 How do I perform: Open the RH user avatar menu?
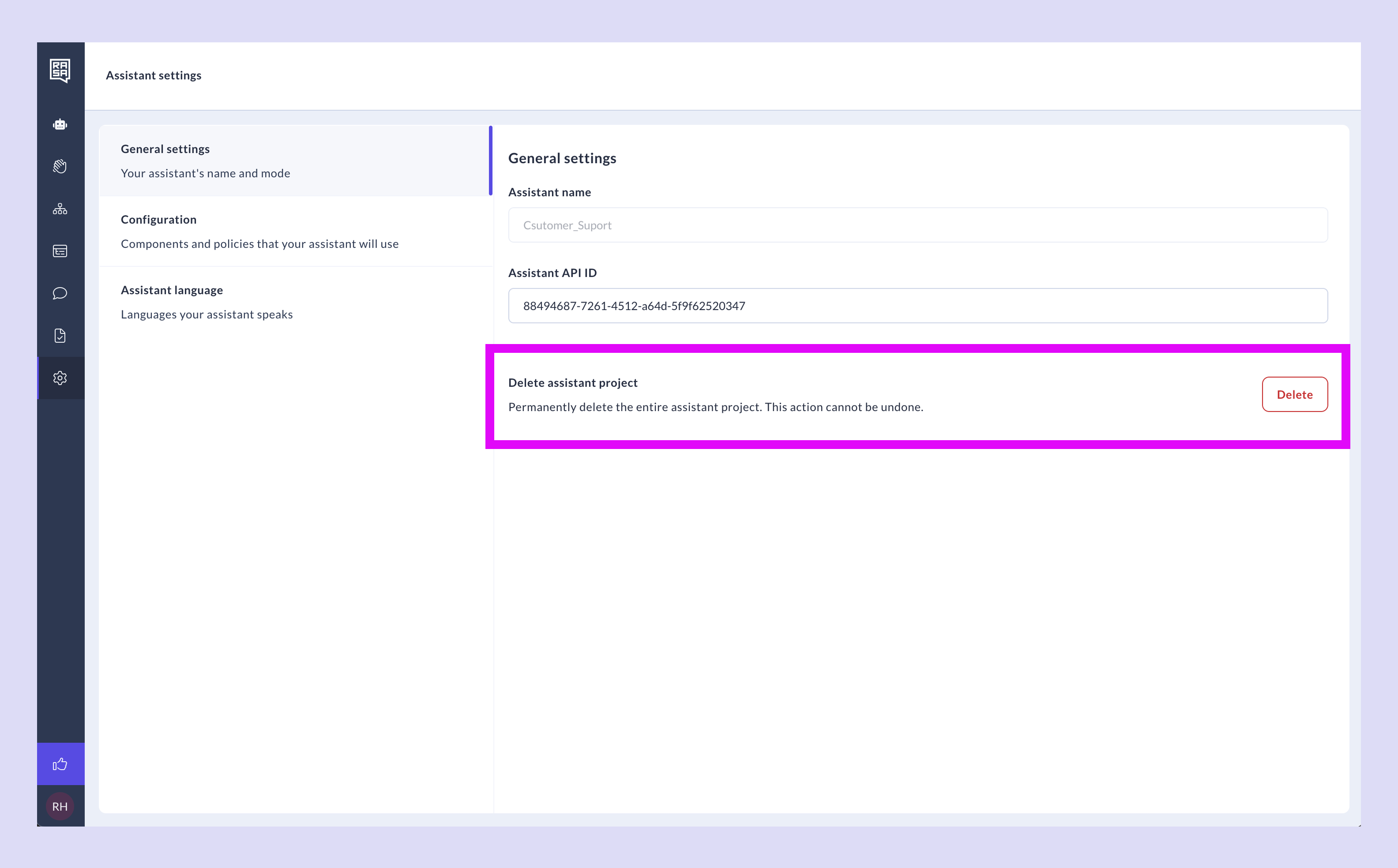point(60,806)
